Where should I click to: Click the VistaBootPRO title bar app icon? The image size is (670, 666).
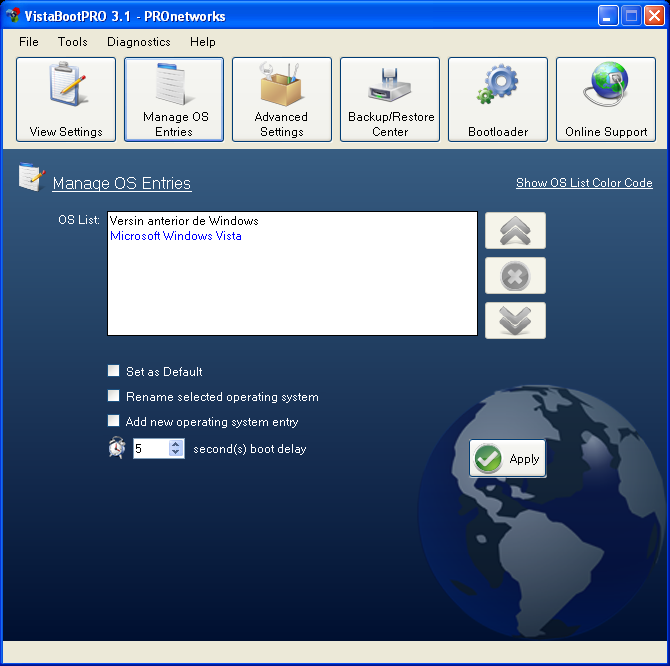click(13, 15)
